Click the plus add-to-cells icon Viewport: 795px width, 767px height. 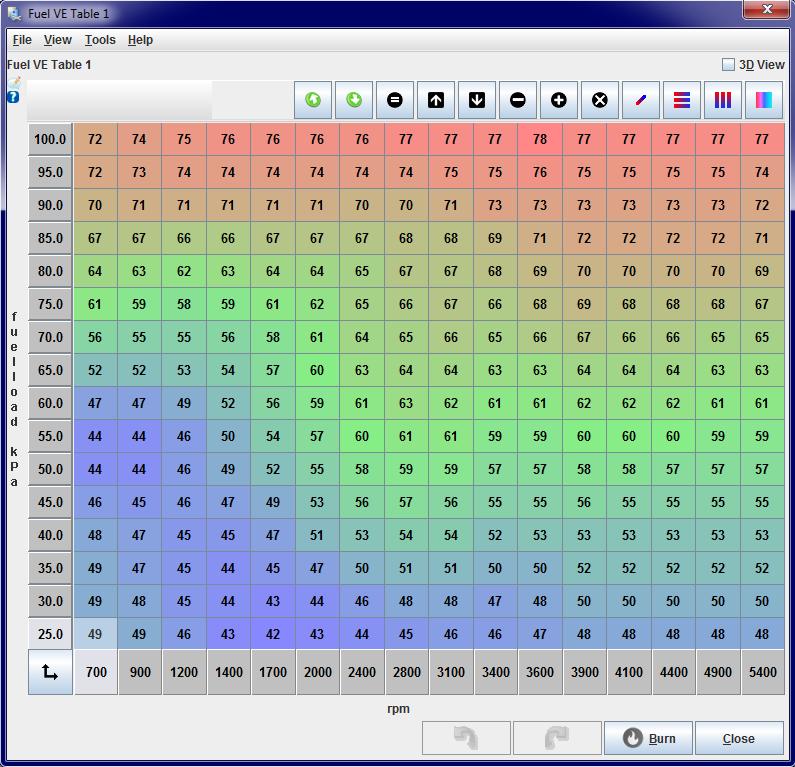click(559, 100)
